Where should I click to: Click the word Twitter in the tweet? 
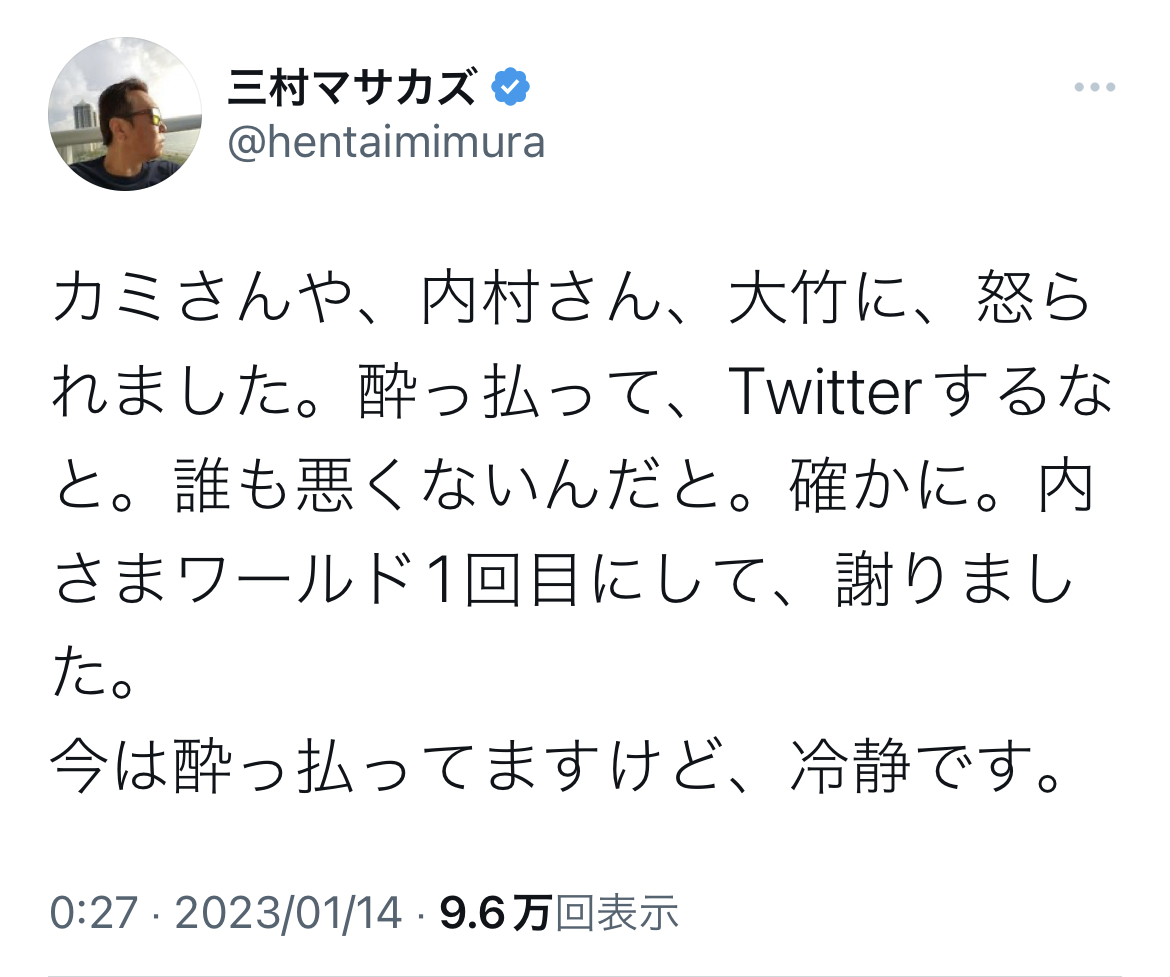point(824,398)
